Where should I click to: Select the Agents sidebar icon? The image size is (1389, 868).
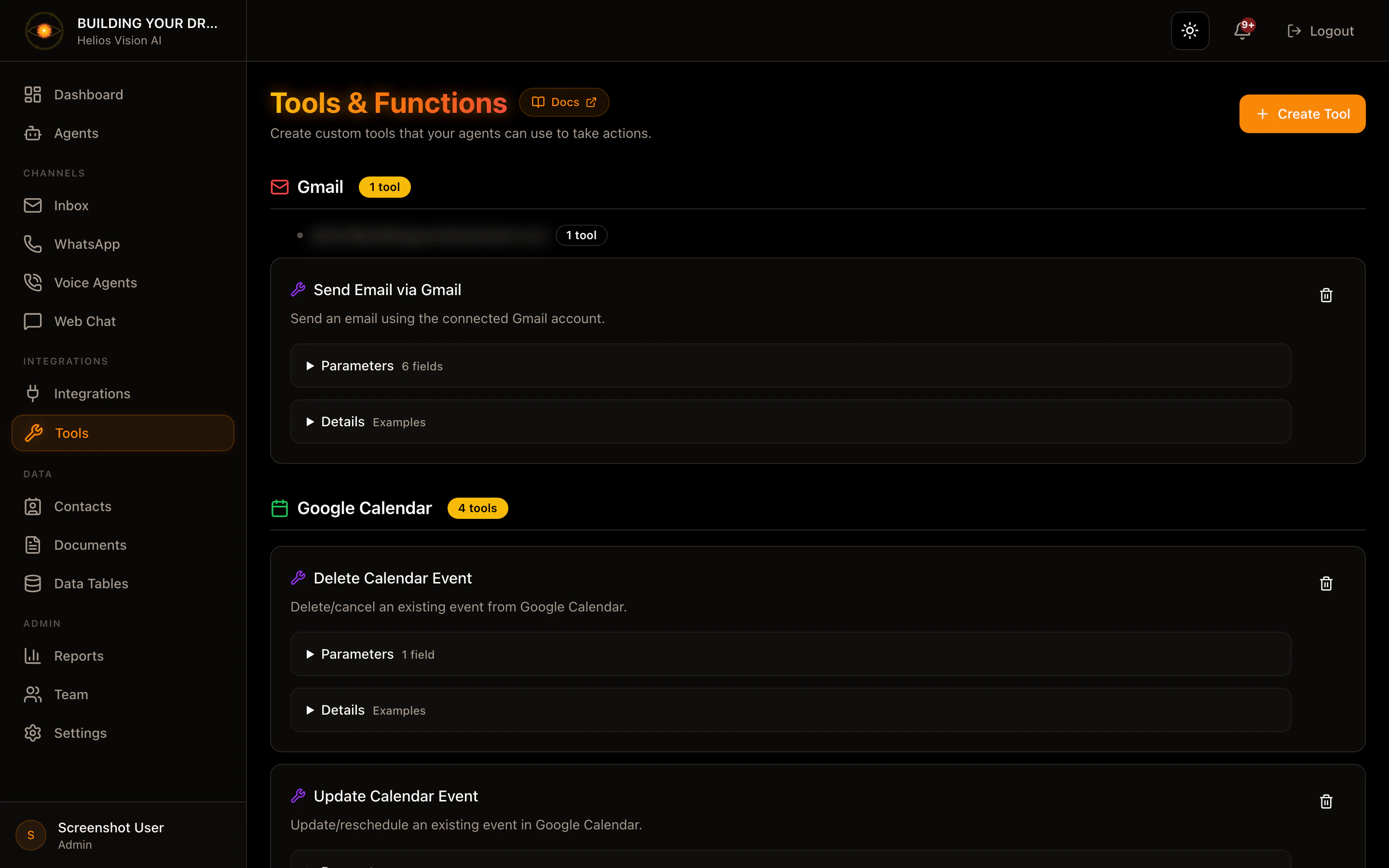(33, 133)
